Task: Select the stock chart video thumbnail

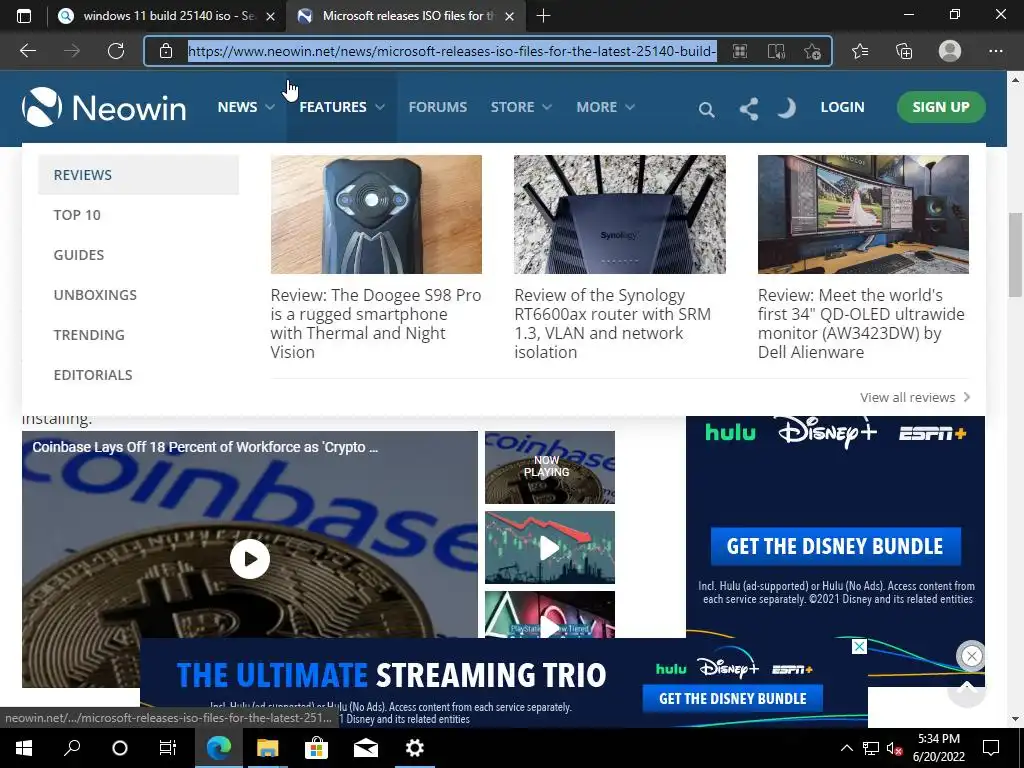Action: (x=549, y=547)
